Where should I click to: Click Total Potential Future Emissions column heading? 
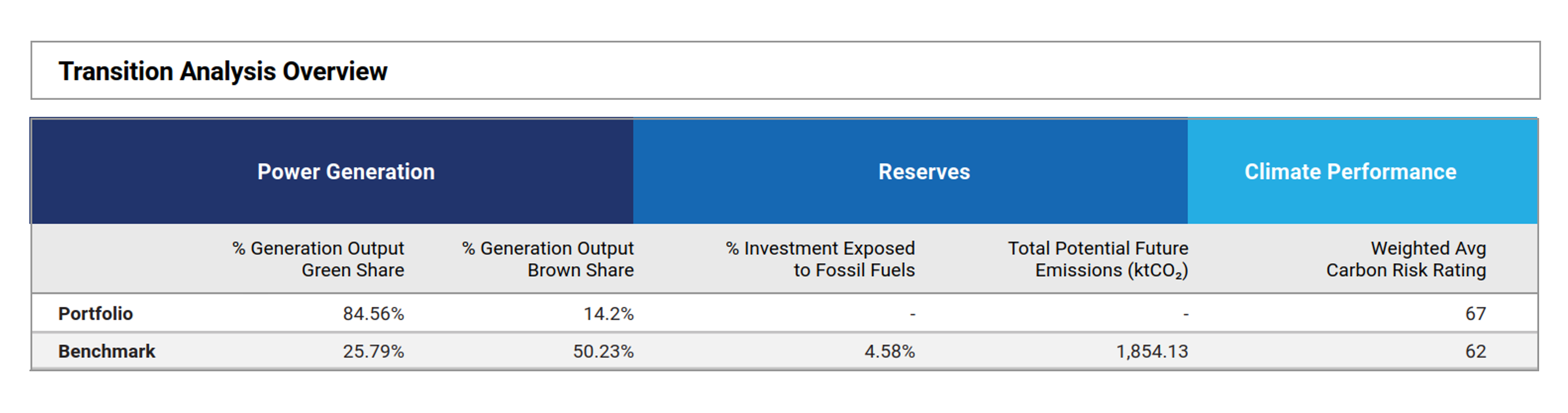click(1098, 259)
